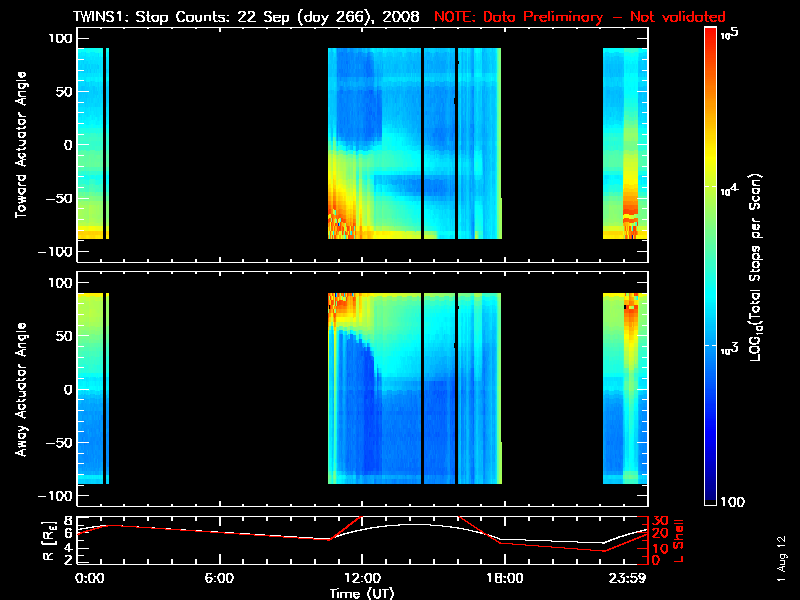Image resolution: width=800 pixels, height=600 pixels.
Task: Click the '8' tick on the R axis
Action: pyautogui.click(x=69, y=521)
